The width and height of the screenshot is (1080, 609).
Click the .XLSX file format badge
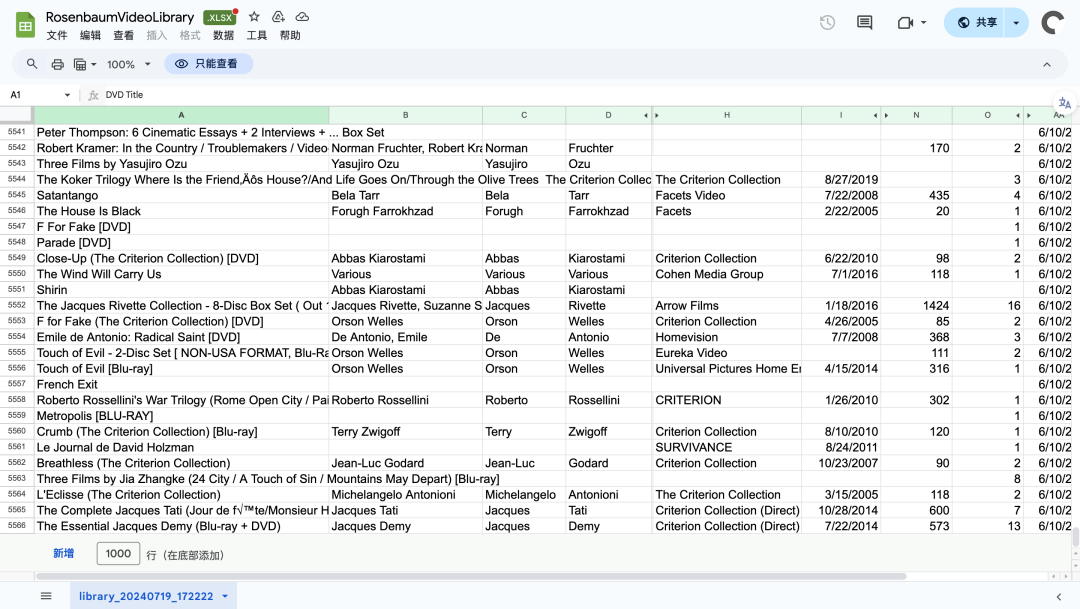[220, 18]
